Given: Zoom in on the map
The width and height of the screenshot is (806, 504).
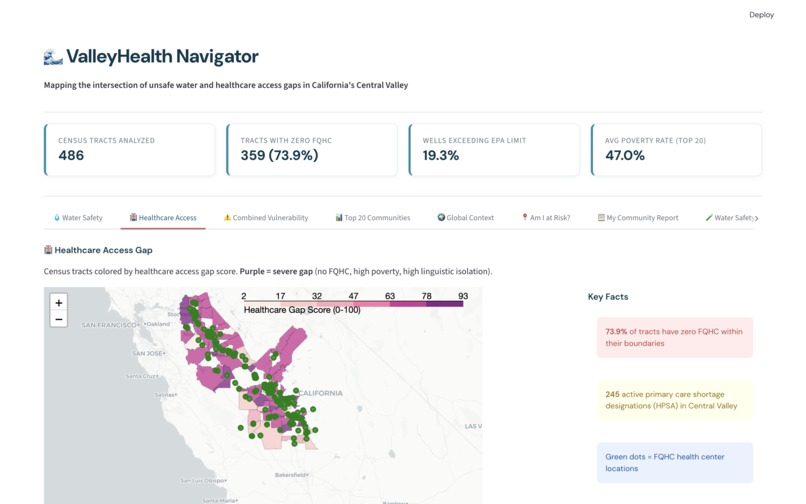Looking at the screenshot, I should (59, 303).
